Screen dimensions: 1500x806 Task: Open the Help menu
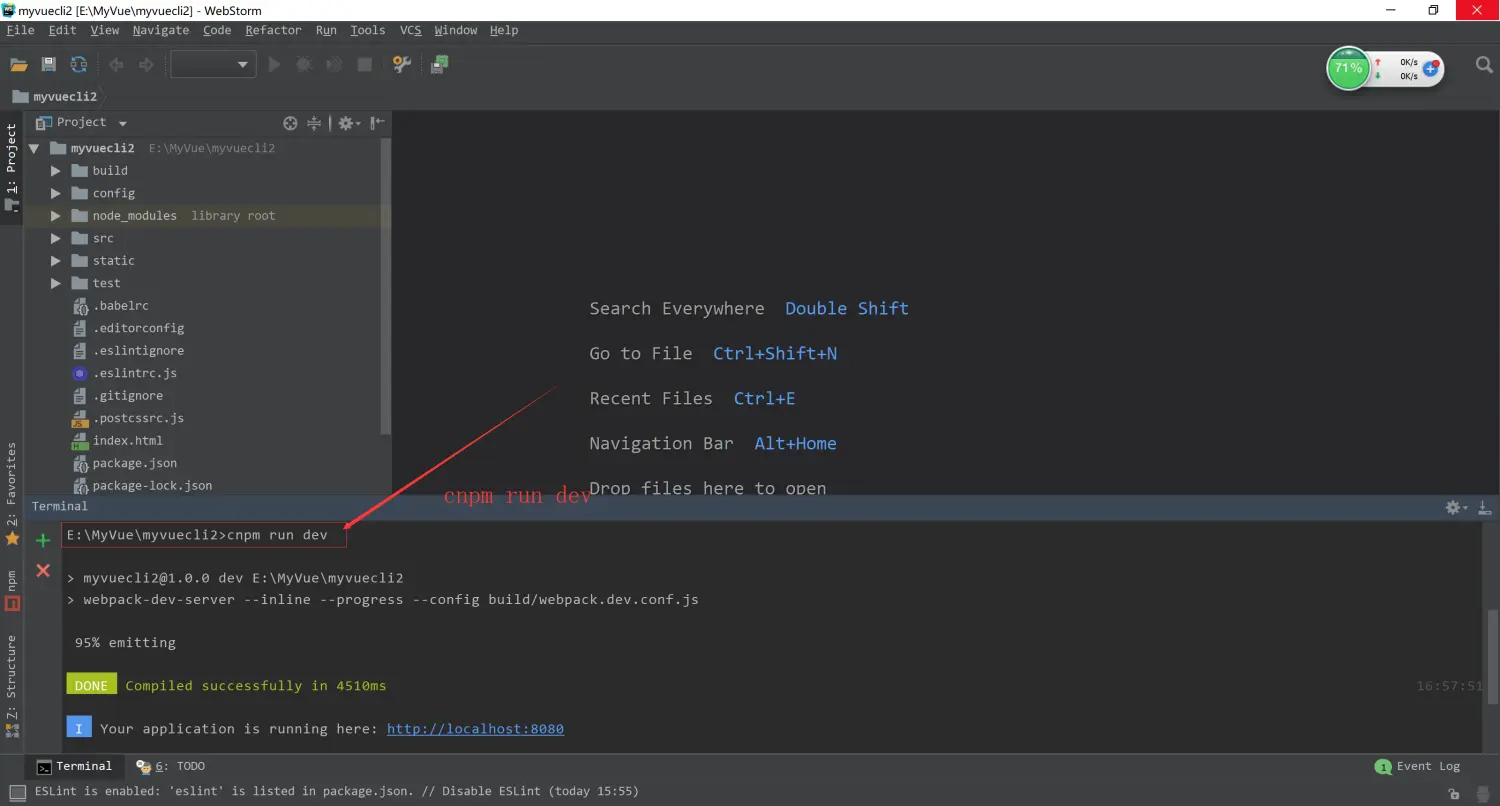click(504, 30)
